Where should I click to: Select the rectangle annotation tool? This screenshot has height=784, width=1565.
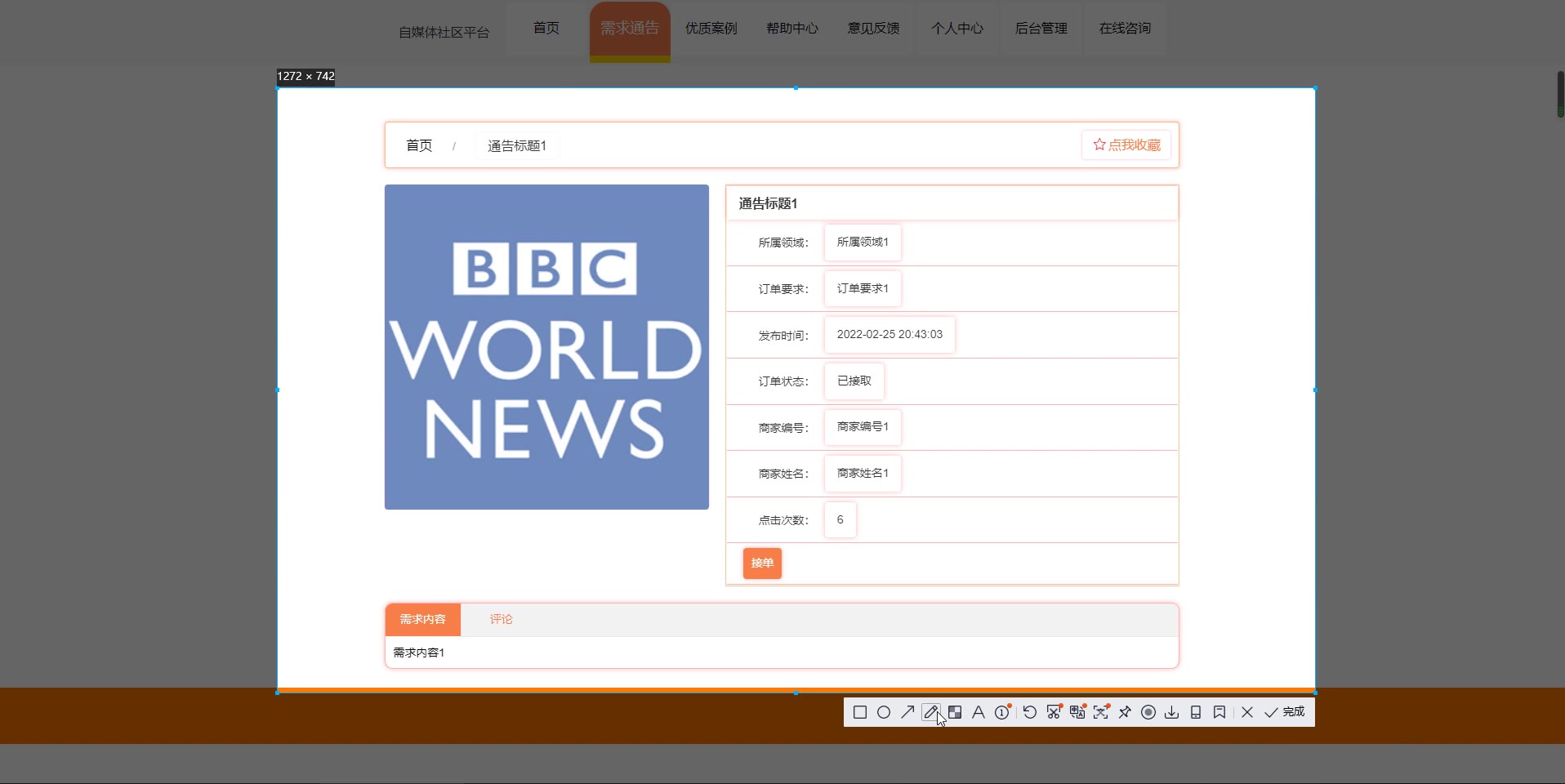point(859,712)
